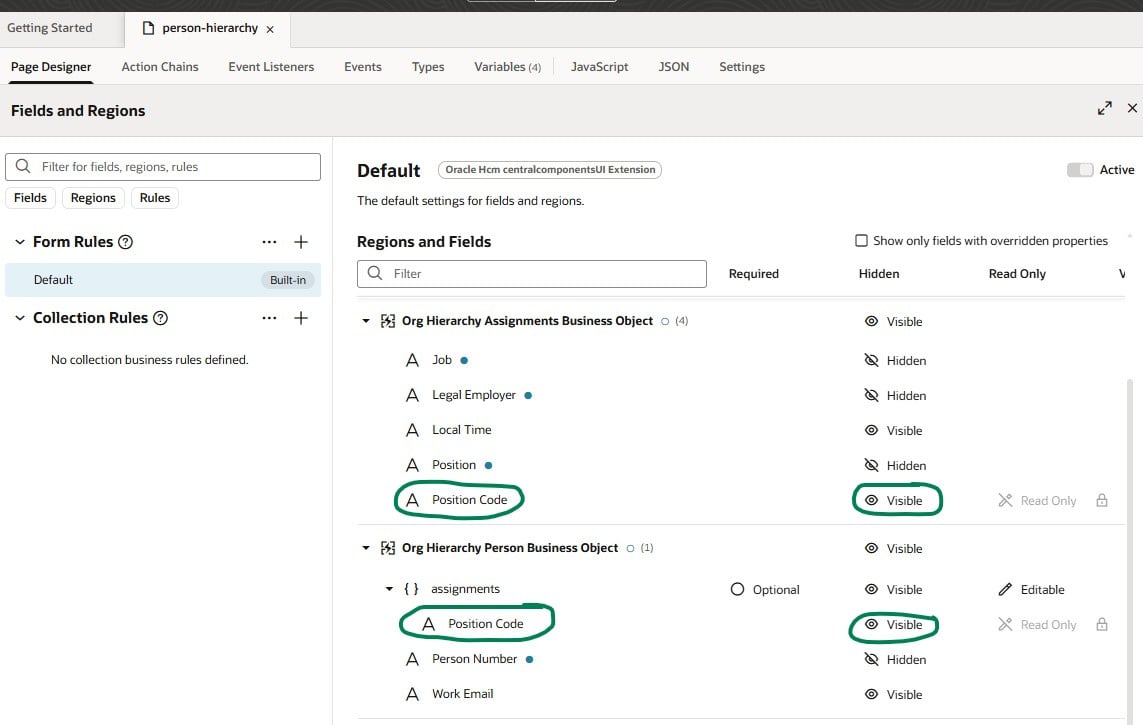Switch to the Events tab

click(363, 66)
